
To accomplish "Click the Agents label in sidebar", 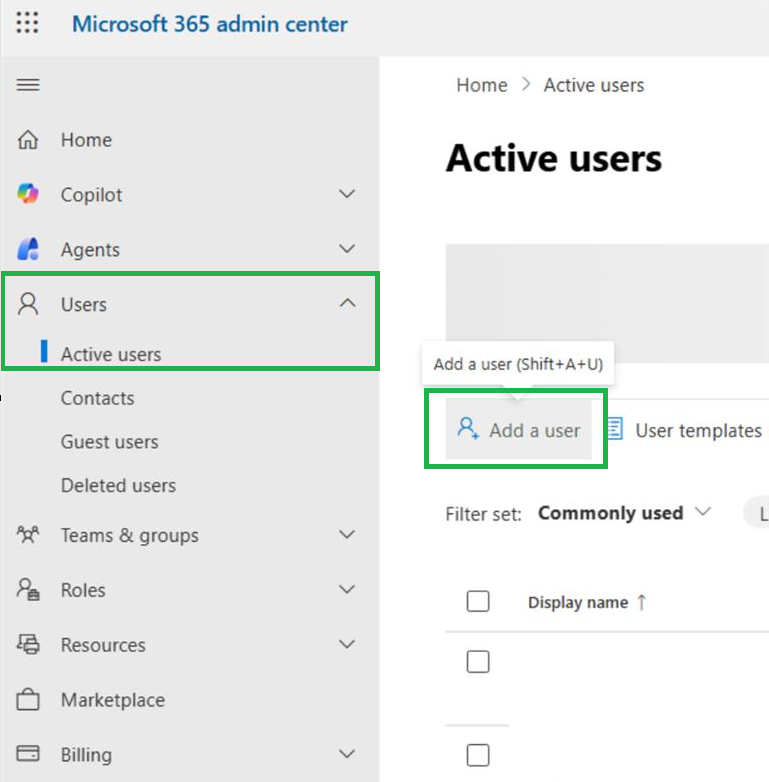I will point(90,250).
